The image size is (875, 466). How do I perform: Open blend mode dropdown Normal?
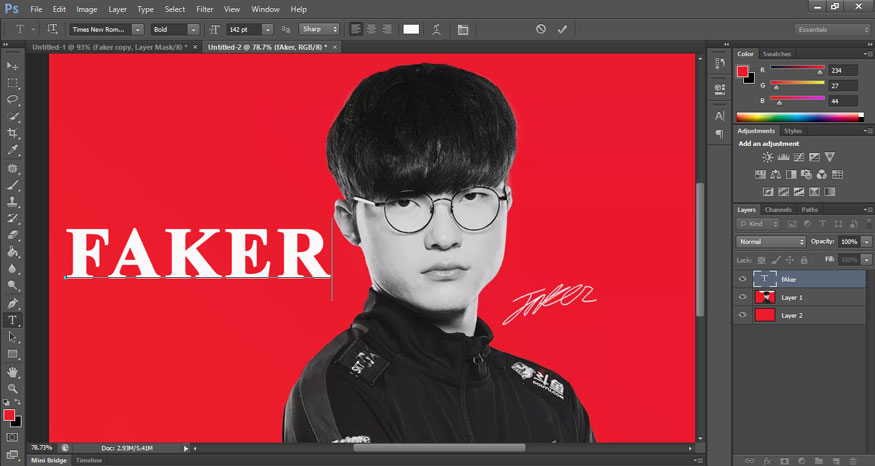click(x=771, y=242)
